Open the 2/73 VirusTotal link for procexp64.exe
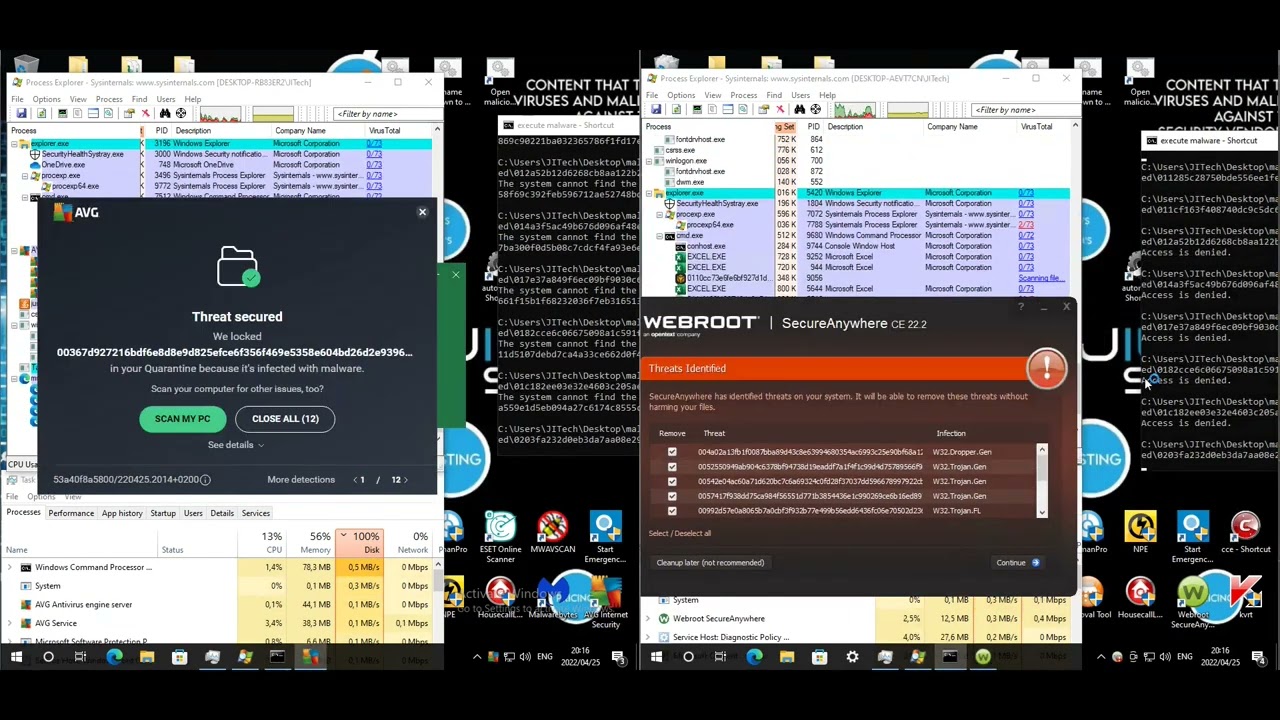This screenshot has height=720, width=1280. pos(1026,225)
